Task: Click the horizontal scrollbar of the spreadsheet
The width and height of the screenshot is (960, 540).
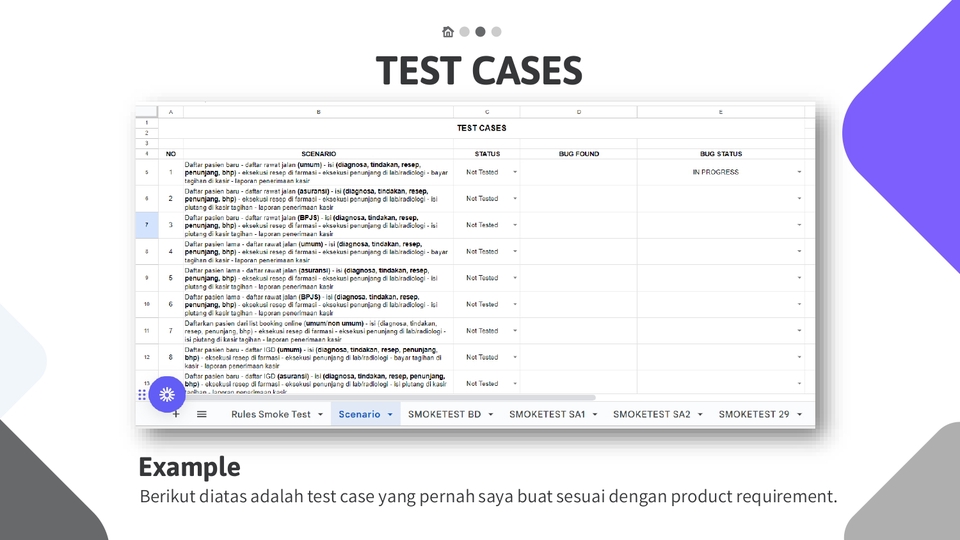Action: 400,397
